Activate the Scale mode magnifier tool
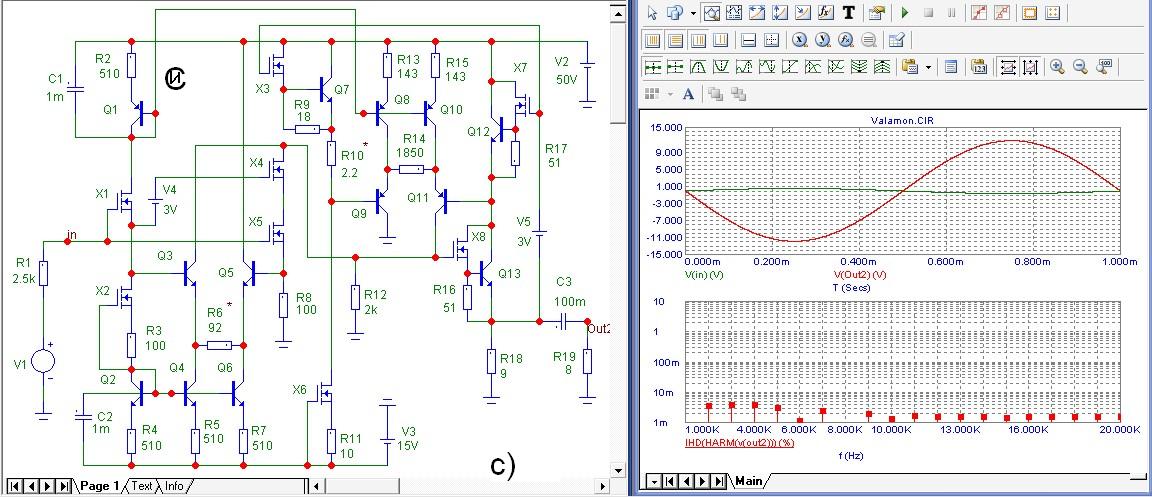 pyautogui.click(x=712, y=12)
